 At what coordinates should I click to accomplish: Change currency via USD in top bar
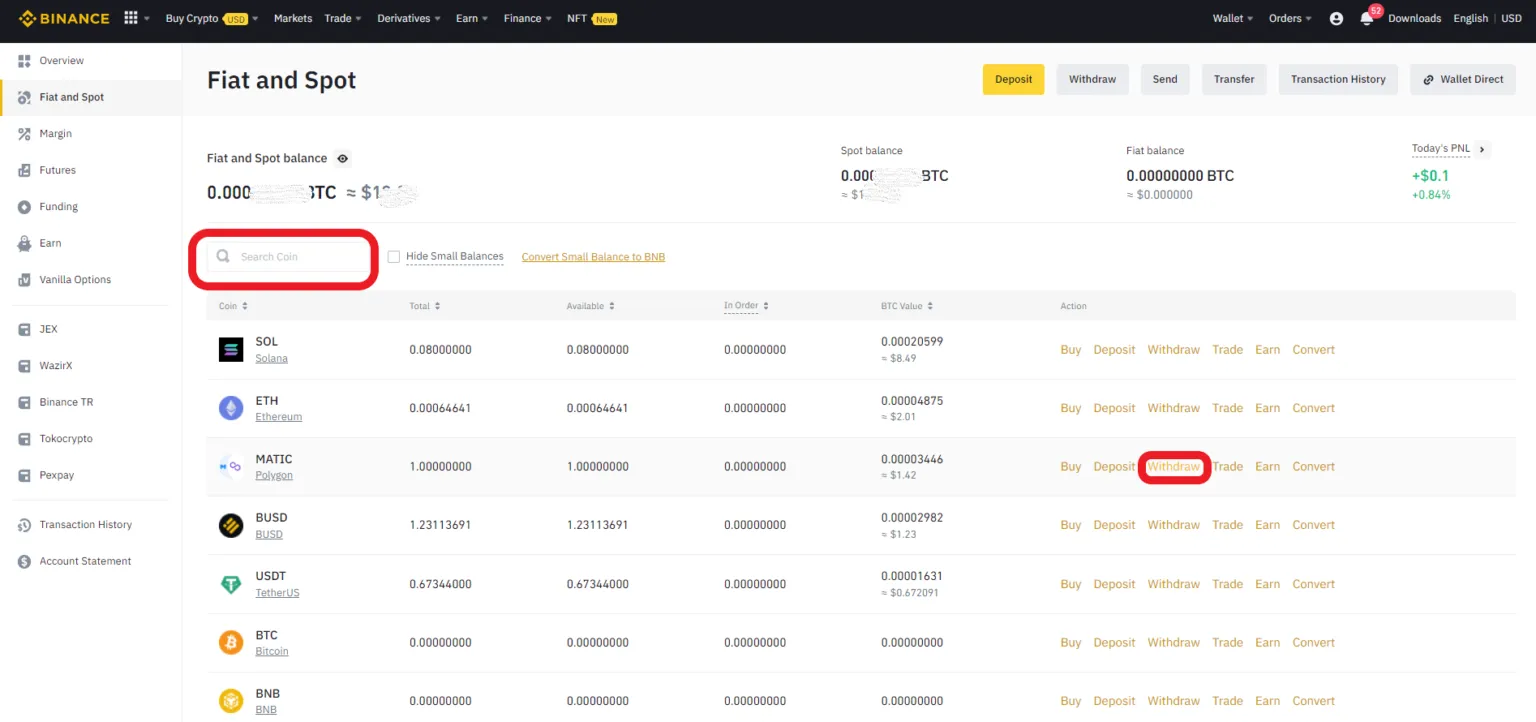click(1510, 18)
